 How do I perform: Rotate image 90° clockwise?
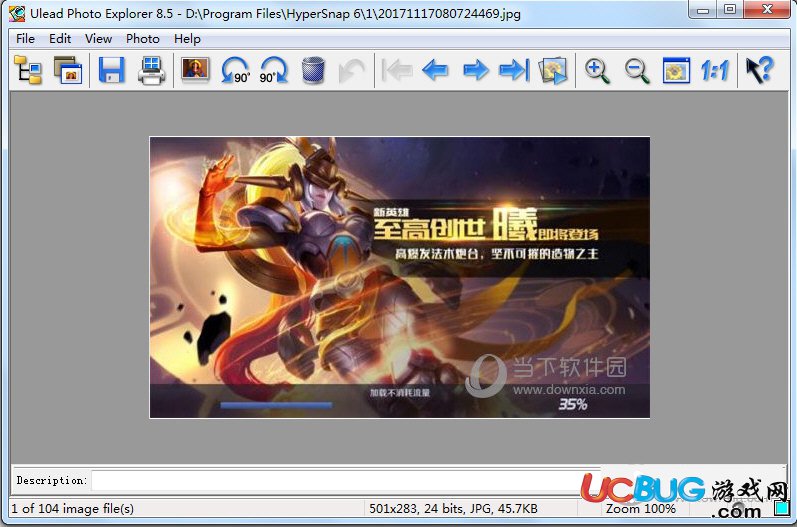pos(273,70)
